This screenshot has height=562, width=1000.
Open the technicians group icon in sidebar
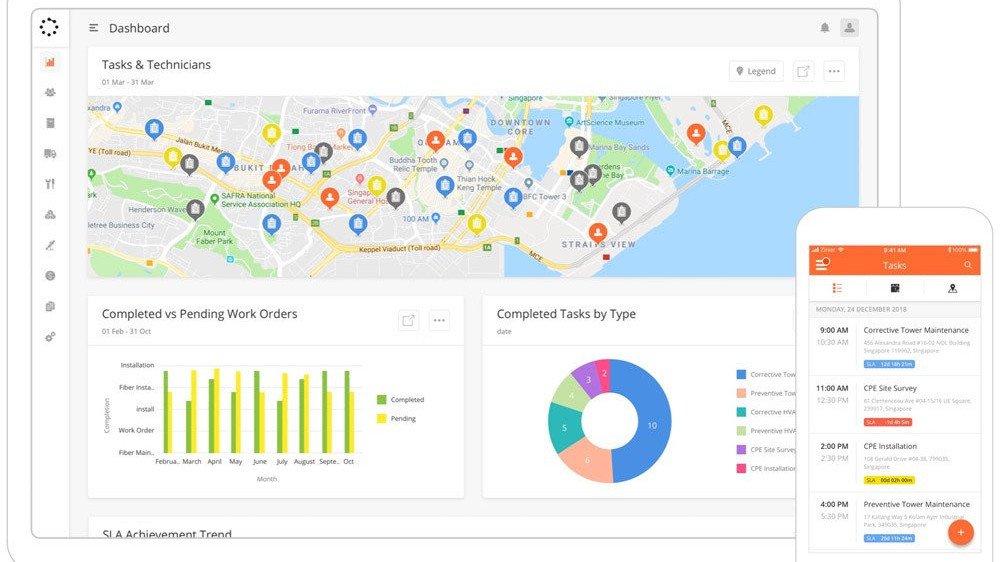pos(50,92)
